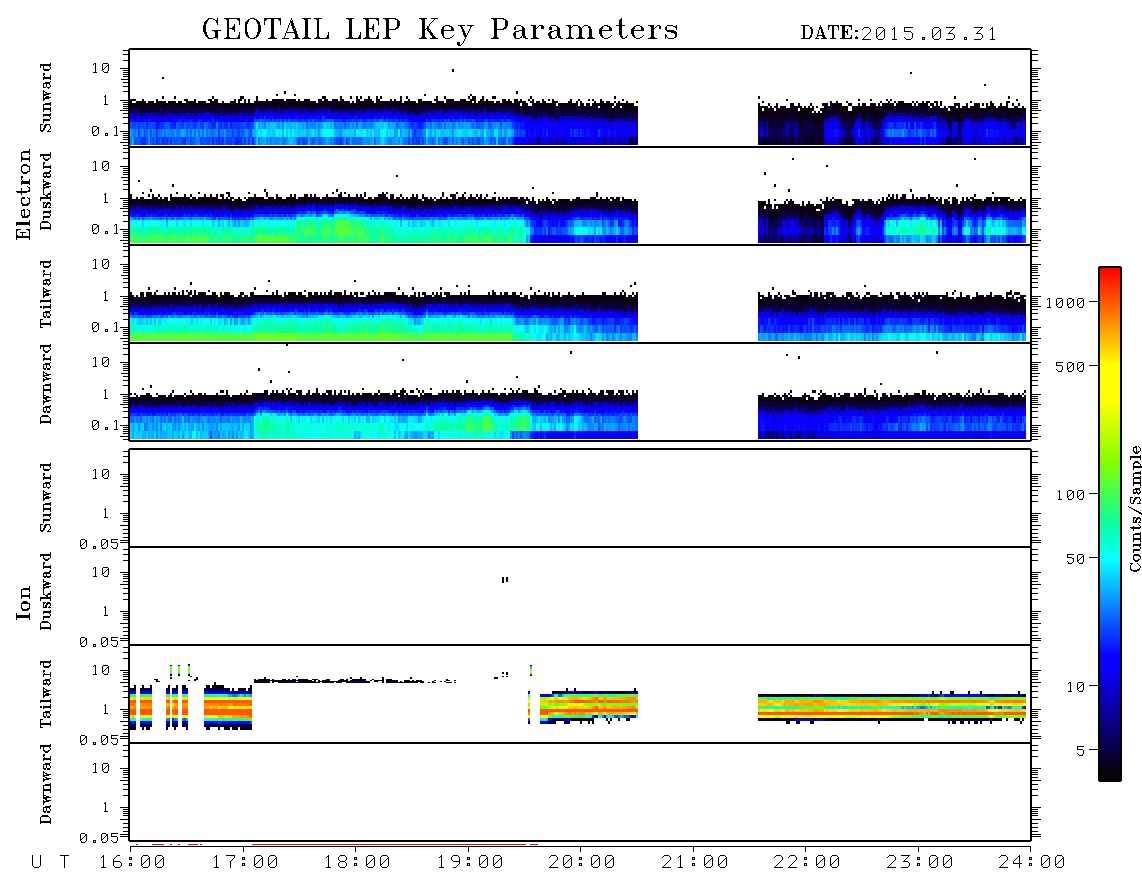Click the '0.05' tick of Ion Sunward panel
1142x880 pixels.
[99, 544]
